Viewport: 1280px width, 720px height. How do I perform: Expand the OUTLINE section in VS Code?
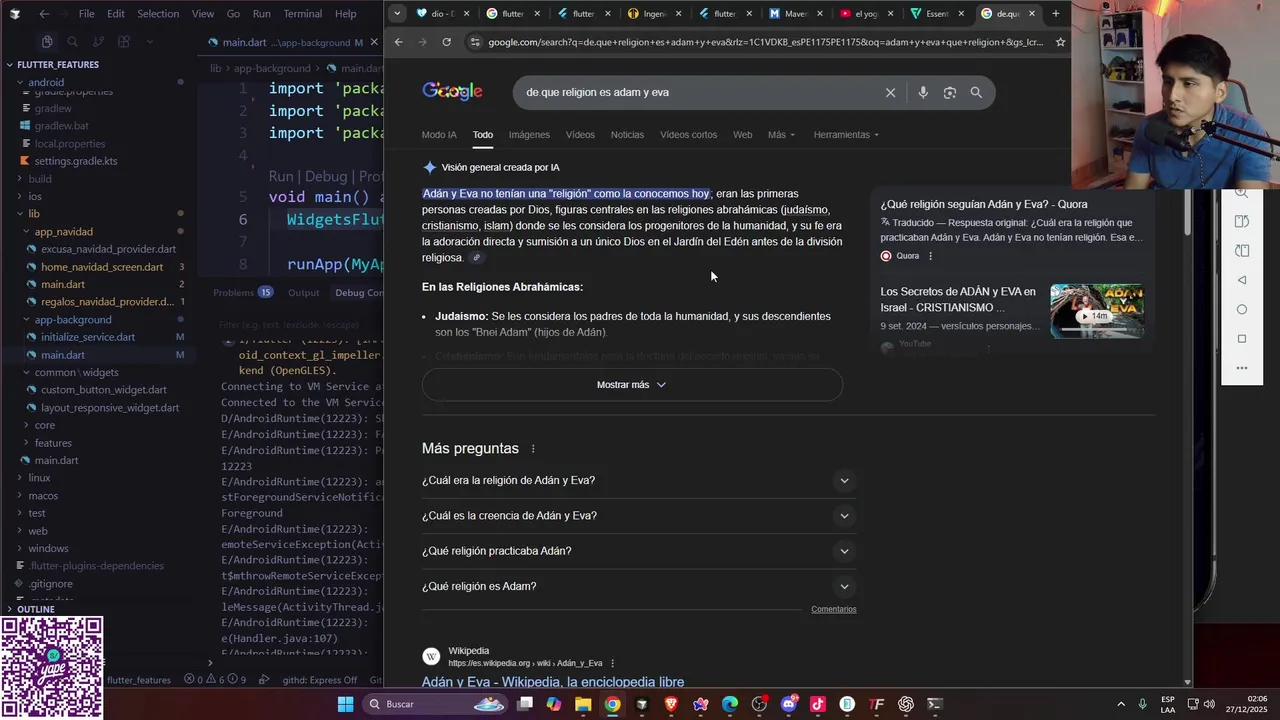coord(35,609)
